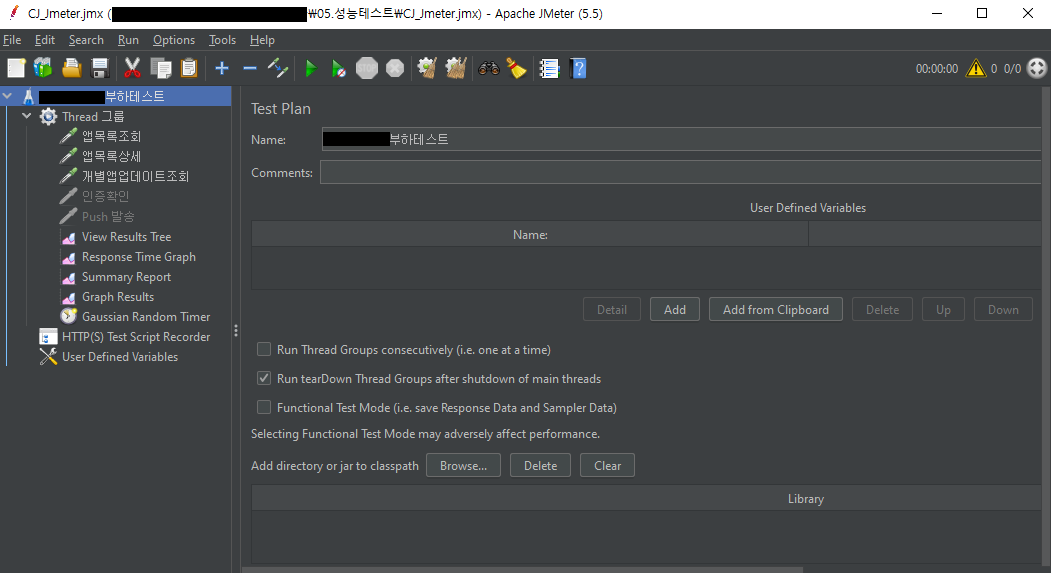The height and width of the screenshot is (573, 1051).
Task: Open the Templates icon in toolbar
Action: 44,68
